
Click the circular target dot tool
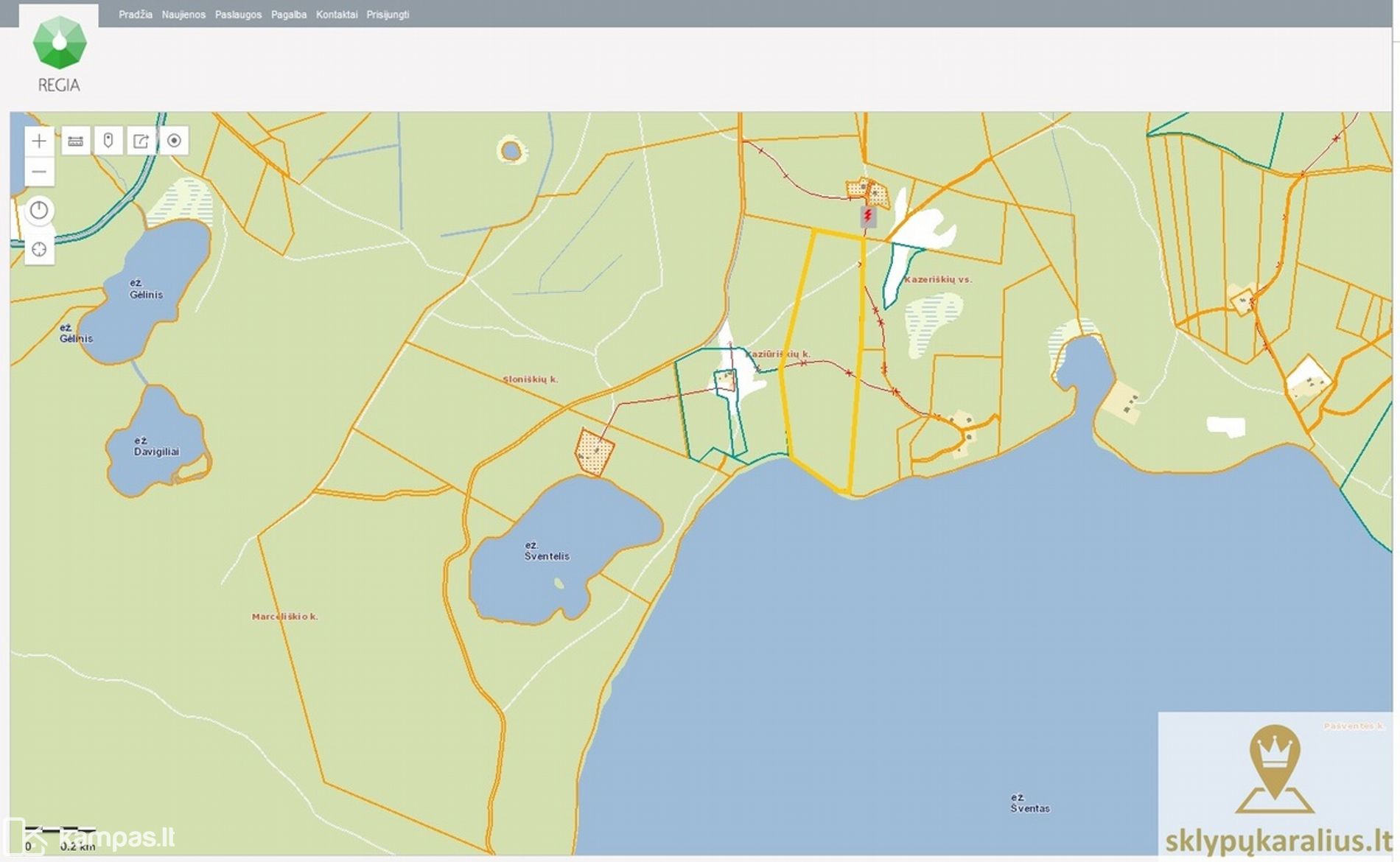click(x=174, y=141)
